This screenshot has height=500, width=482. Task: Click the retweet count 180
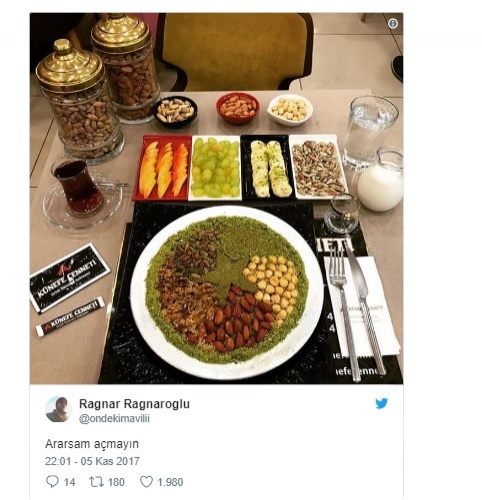pyautogui.click(x=116, y=482)
